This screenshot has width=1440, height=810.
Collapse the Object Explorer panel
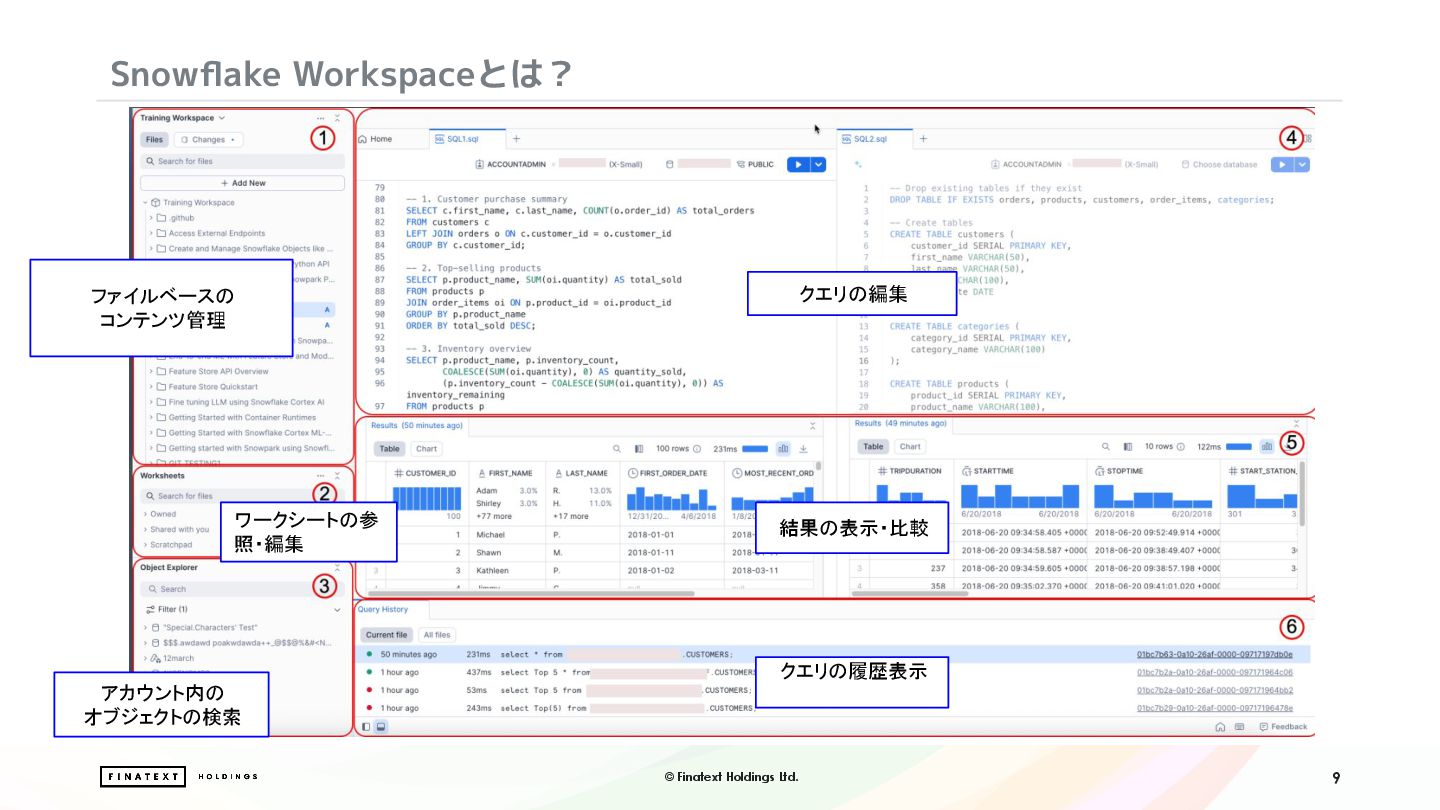coord(337,568)
